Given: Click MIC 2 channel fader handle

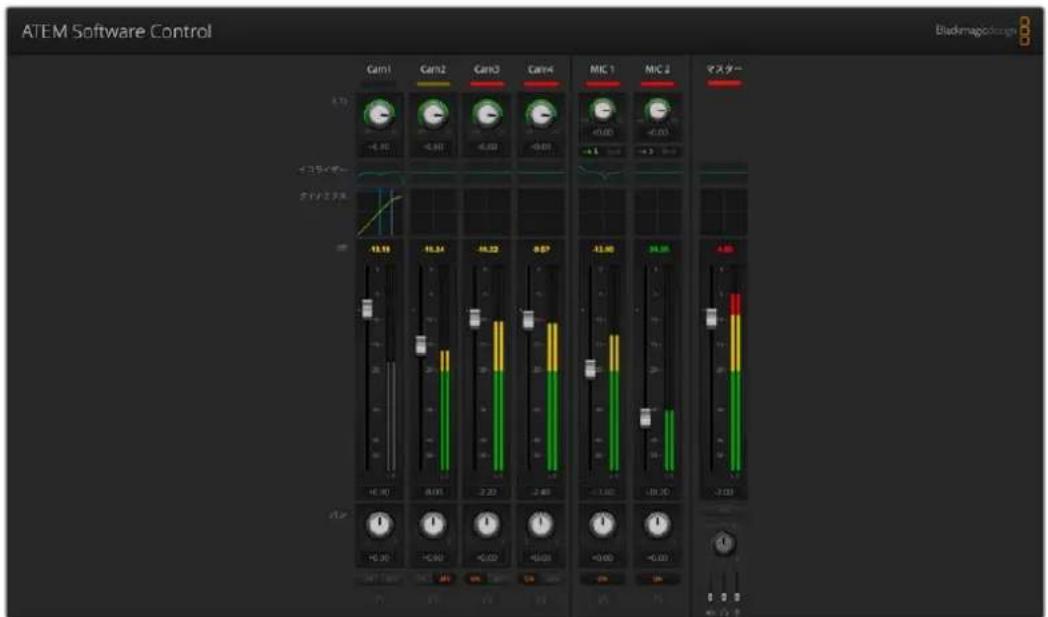Looking at the screenshot, I should coord(645,417).
